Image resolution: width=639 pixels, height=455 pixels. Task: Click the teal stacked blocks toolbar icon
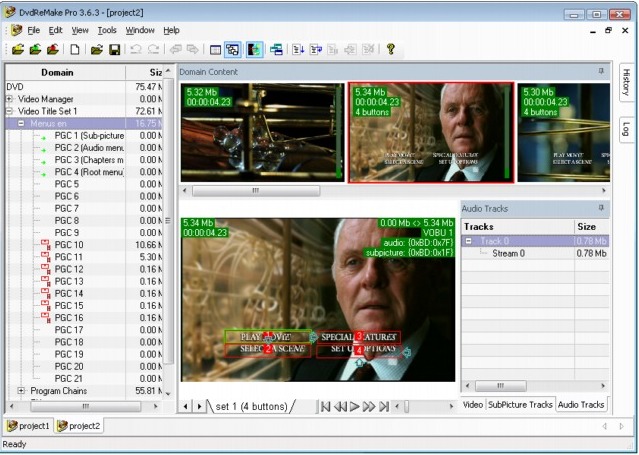click(276, 50)
